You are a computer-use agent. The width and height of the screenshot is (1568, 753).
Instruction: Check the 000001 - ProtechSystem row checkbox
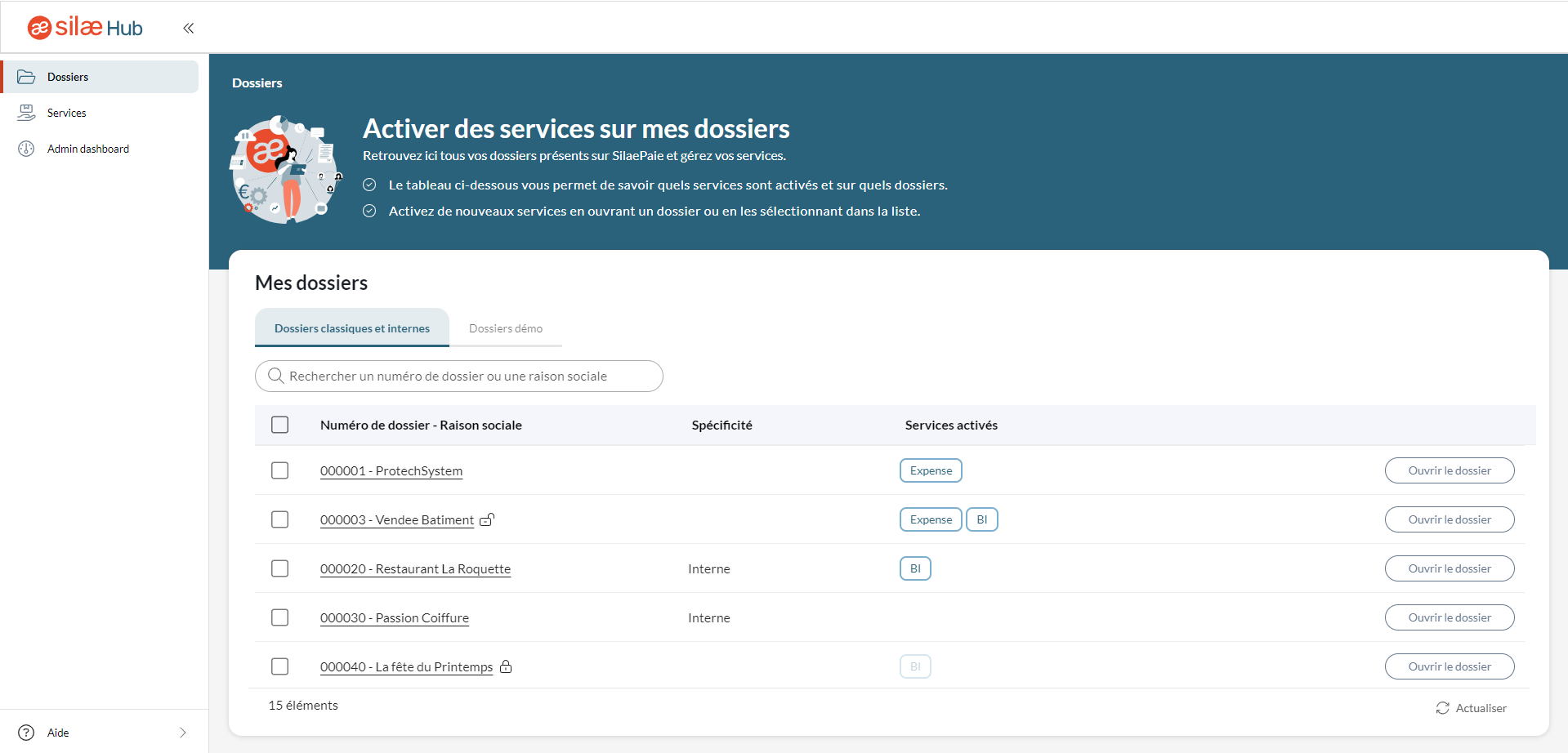(x=280, y=470)
